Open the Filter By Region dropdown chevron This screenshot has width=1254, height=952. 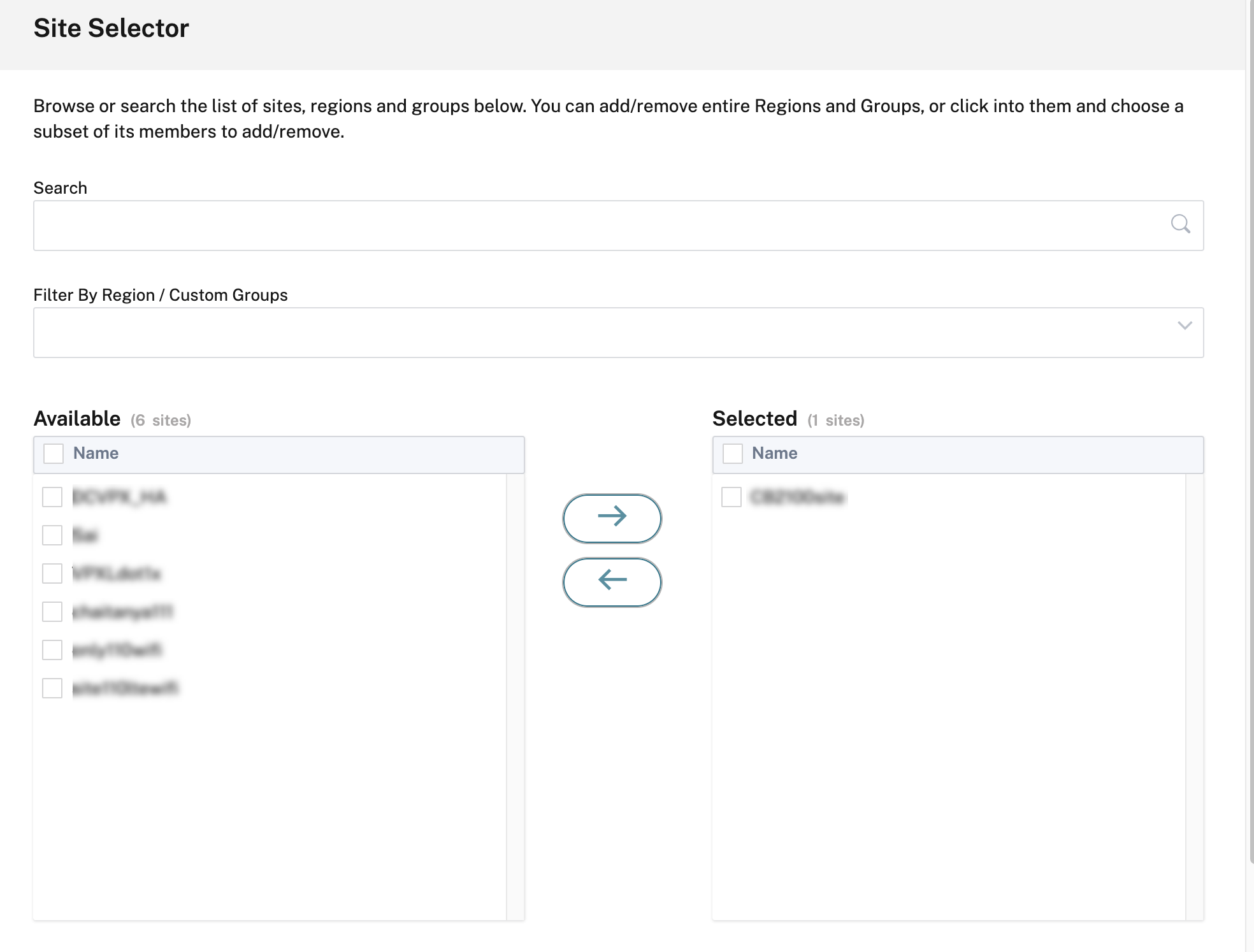tap(1185, 326)
